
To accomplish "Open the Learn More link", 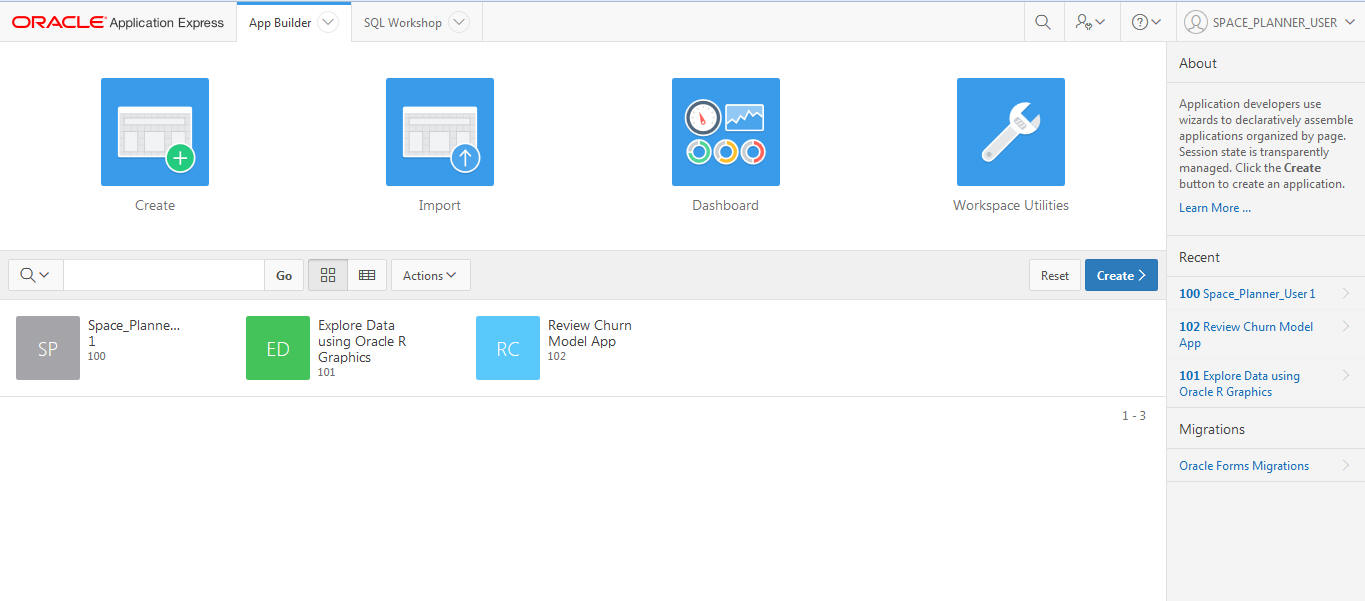I will point(1215,208).
